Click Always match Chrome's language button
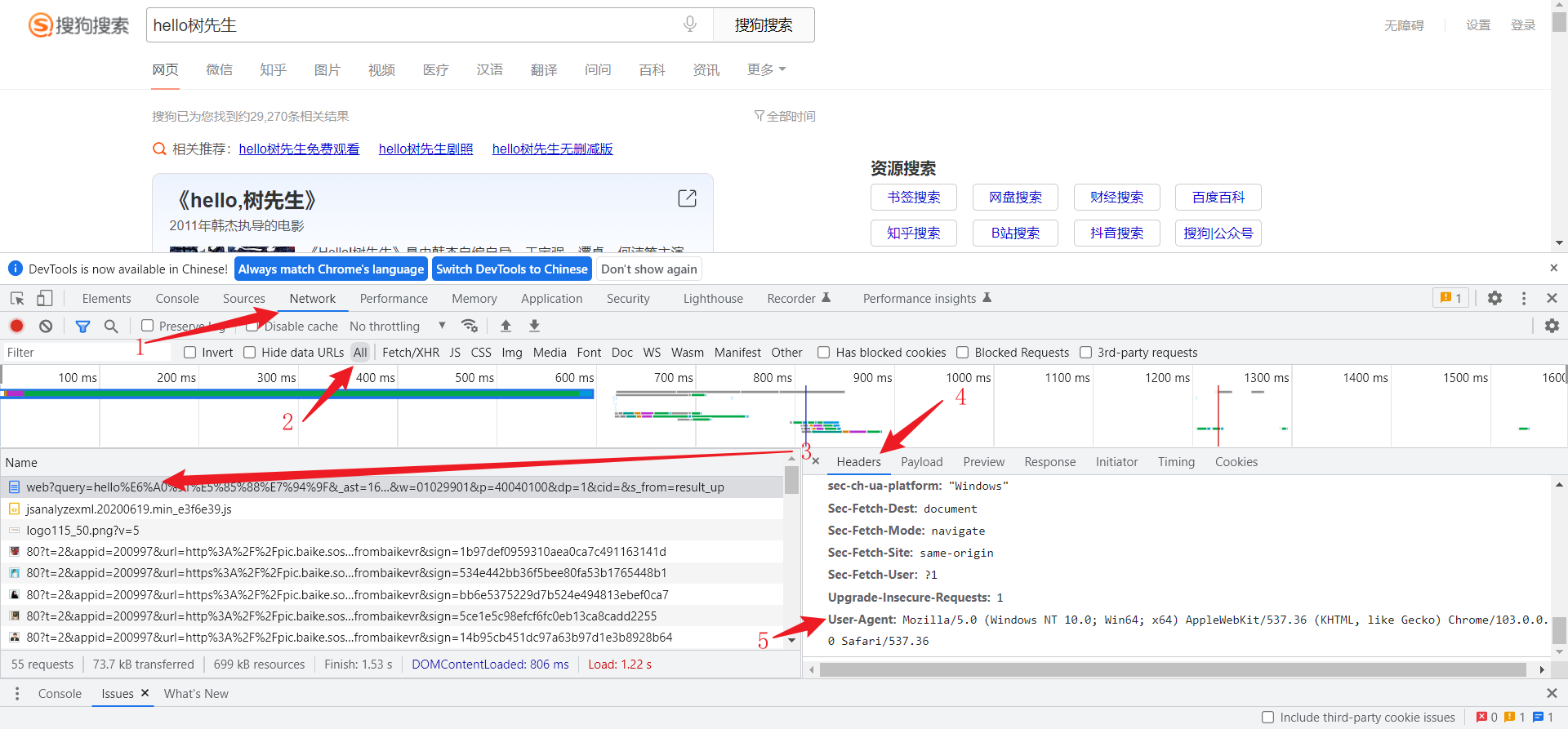This screenshot has width=1568, height=729. click(331, 269)
